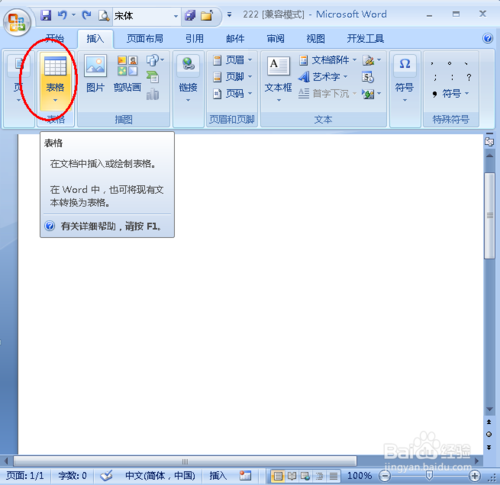Click the spelling check icon in status bar
Screen dimensions: 500x485
coord(107,475)
